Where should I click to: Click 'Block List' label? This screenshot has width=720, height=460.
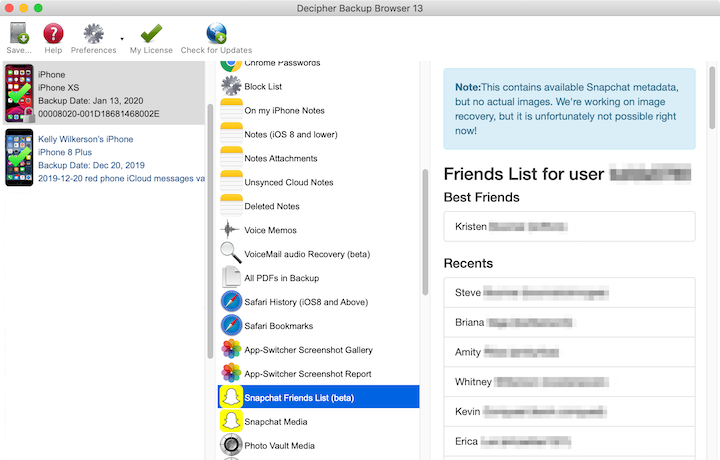pyautogui.click(x=263, y=86)
